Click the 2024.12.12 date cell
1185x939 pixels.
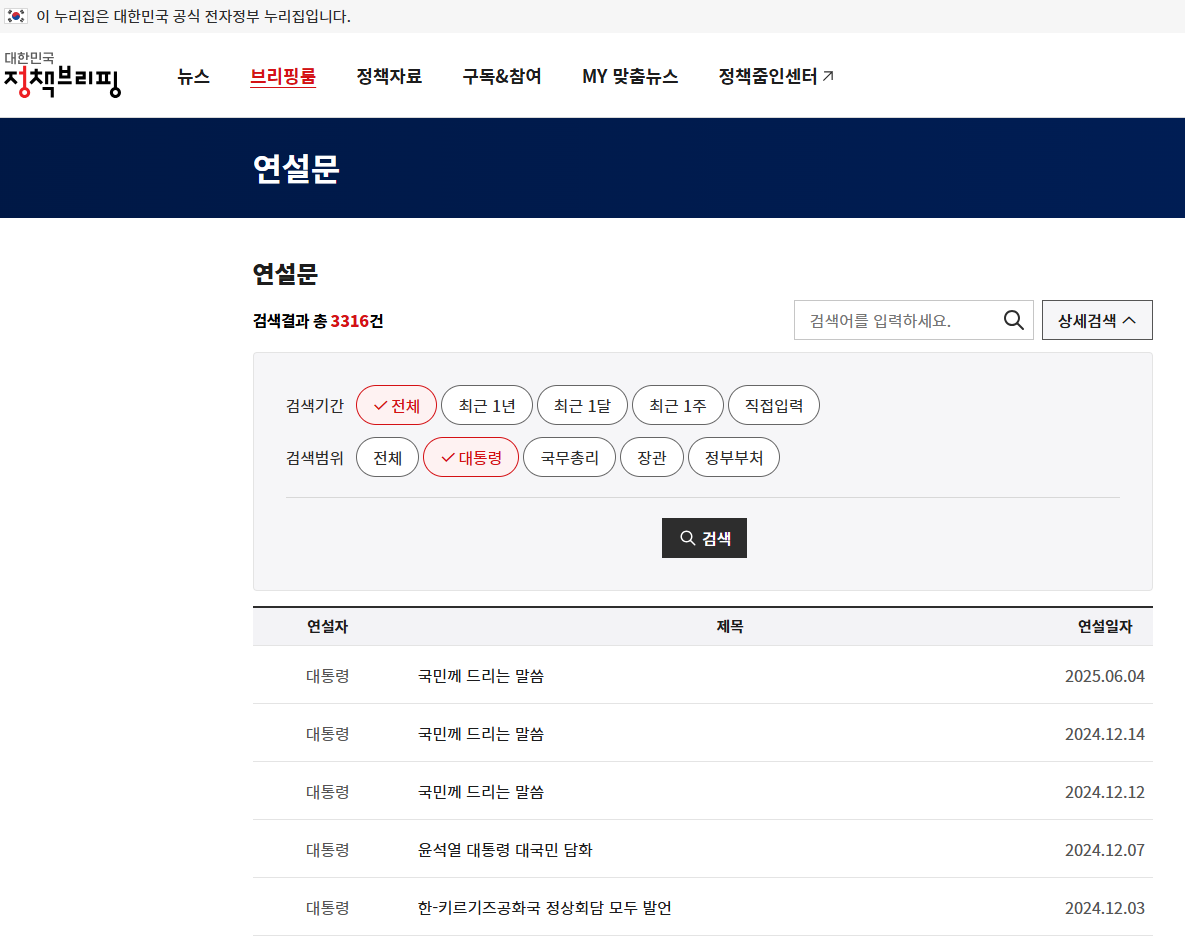pyautogui.click(x=1104, y=792)
